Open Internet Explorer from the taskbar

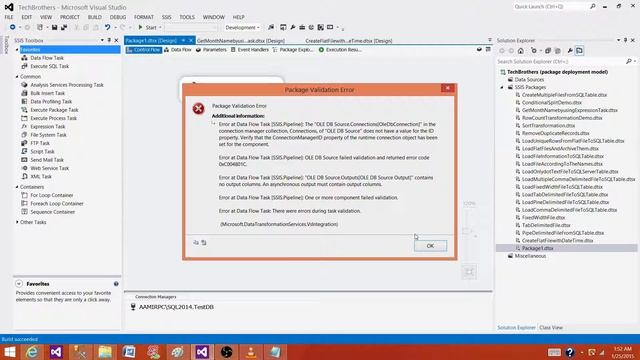(x=32, y=352)
